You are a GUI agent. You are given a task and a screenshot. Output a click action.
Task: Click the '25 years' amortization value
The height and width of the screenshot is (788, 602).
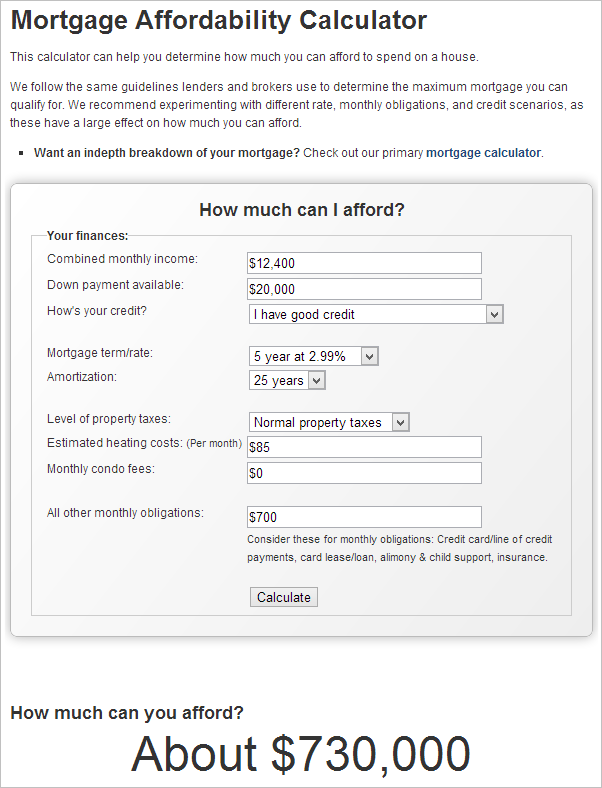pyautogui.click(x=278, y=380)
